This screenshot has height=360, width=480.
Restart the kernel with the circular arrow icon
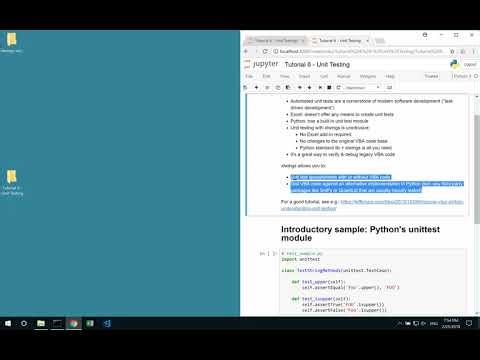pos(338,87)
